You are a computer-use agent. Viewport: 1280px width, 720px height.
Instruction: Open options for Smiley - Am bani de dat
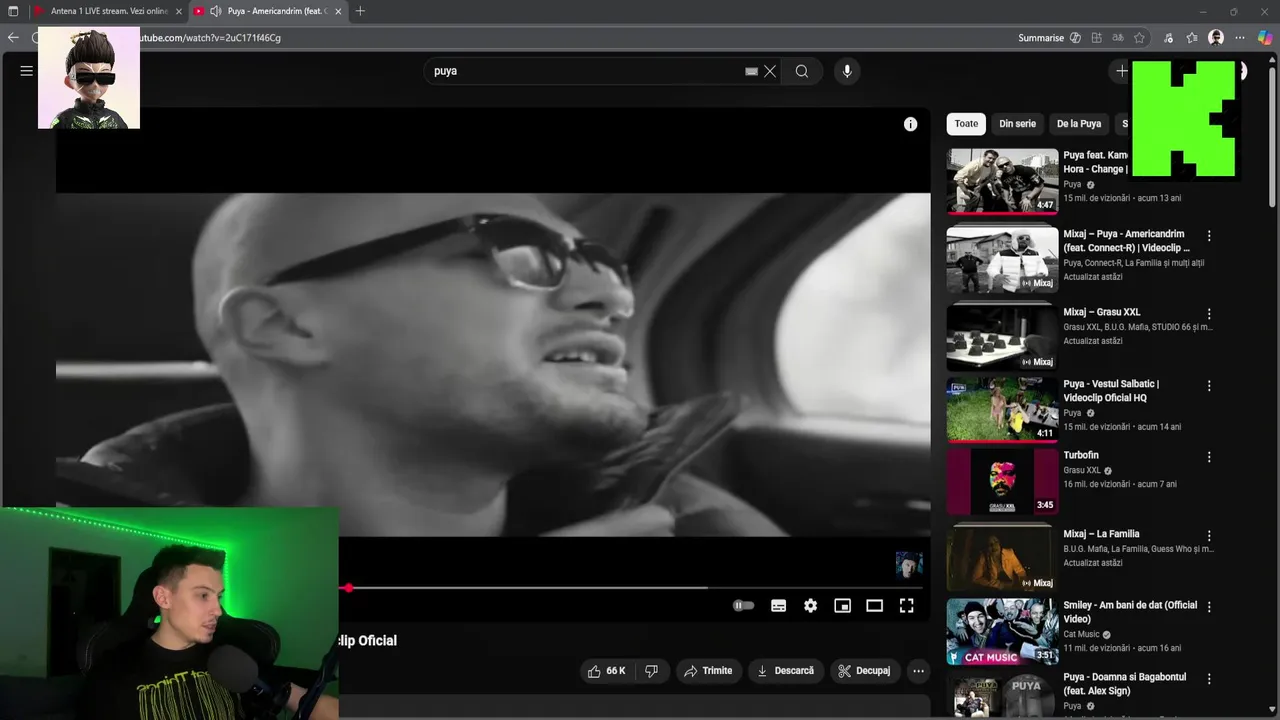tap(1209, 607)
